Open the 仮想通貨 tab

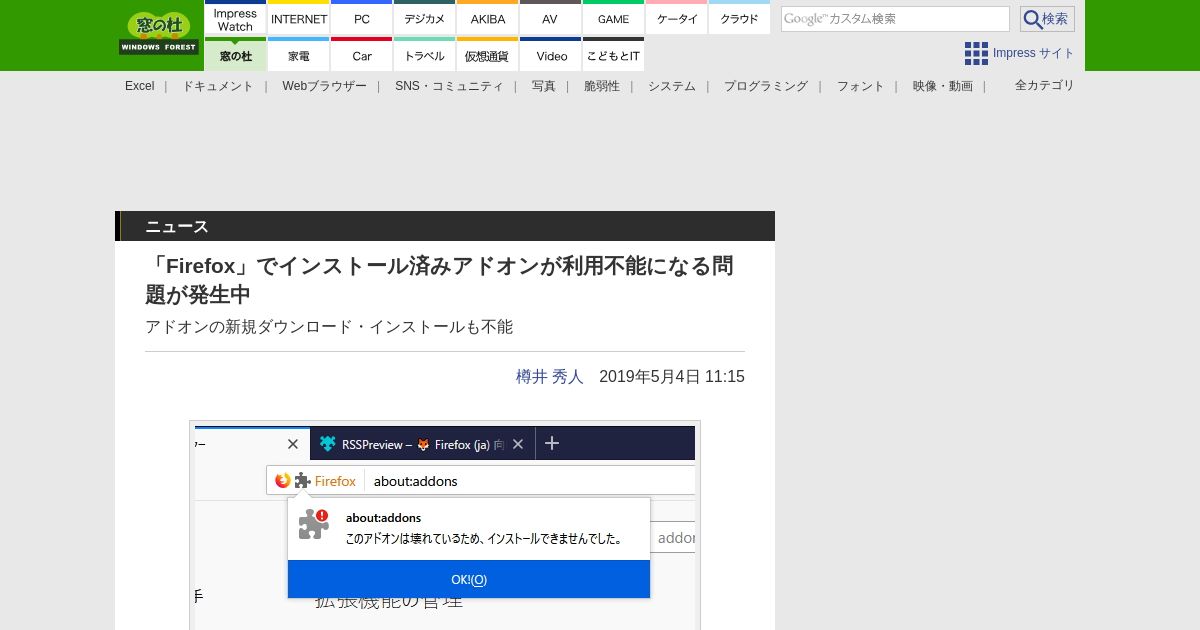point(488,55)
